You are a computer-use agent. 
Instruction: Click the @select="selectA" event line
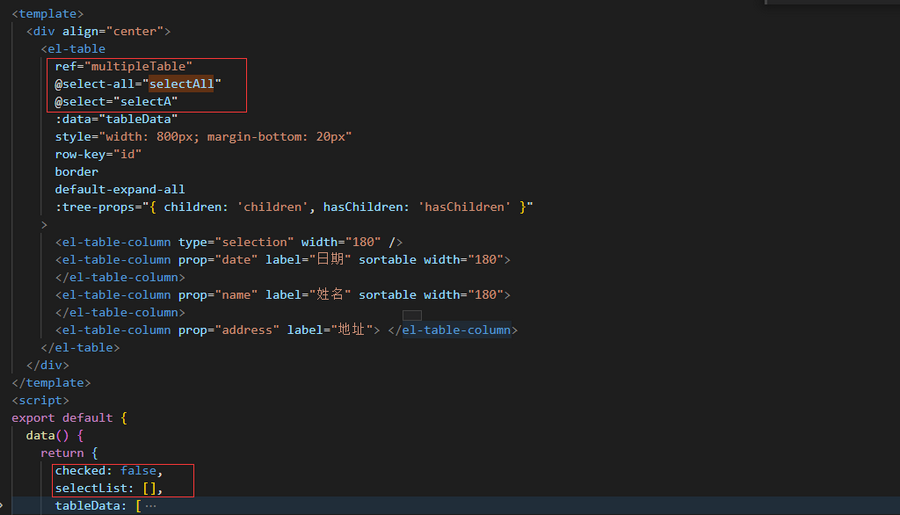tap(115, 102)
